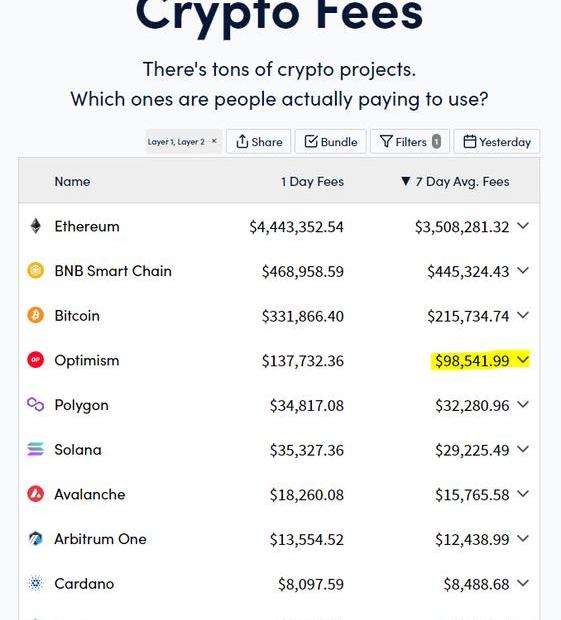
Task: Click the BNB Smart Chain coin icon
Action: point(36,271)
